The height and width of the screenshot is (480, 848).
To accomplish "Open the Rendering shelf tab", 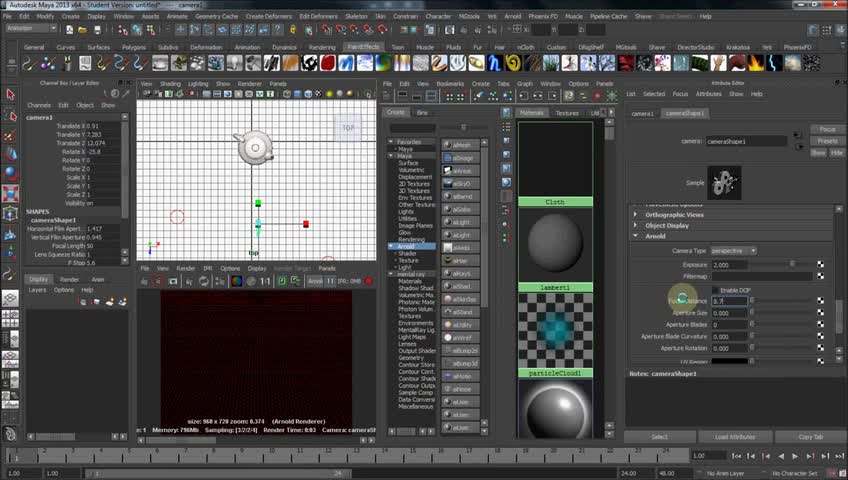I will (x=322, y=47).
